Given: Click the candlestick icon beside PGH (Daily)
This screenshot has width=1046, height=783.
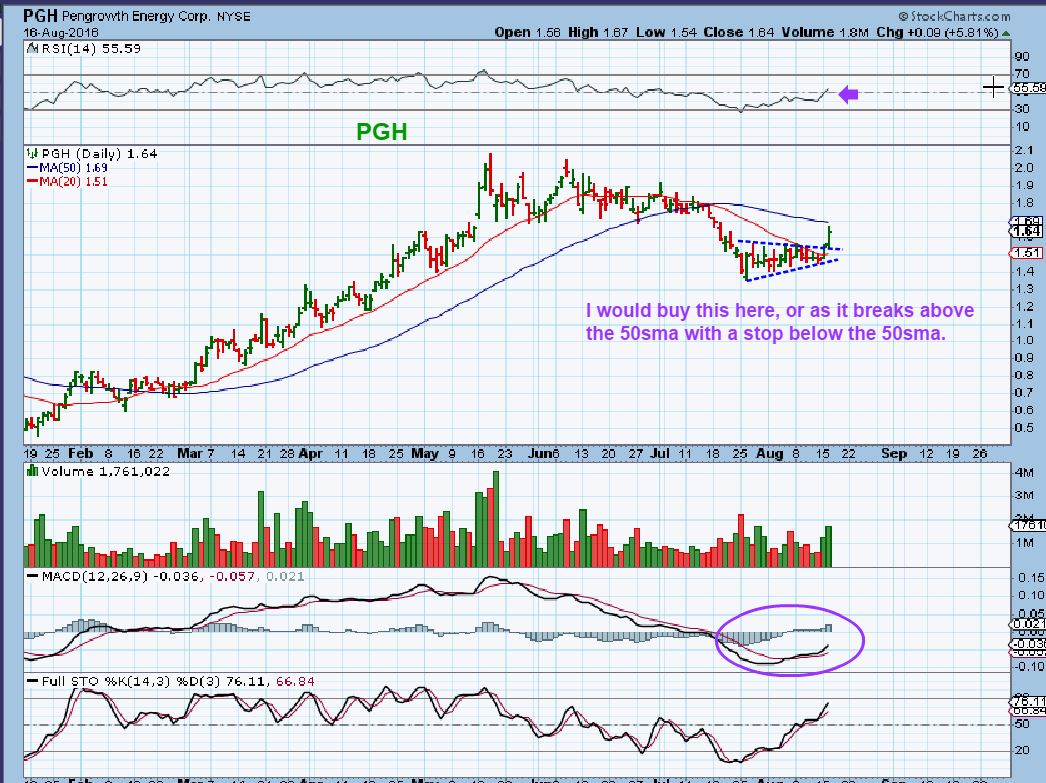Looking at the screenshot, I should [31, 153].
